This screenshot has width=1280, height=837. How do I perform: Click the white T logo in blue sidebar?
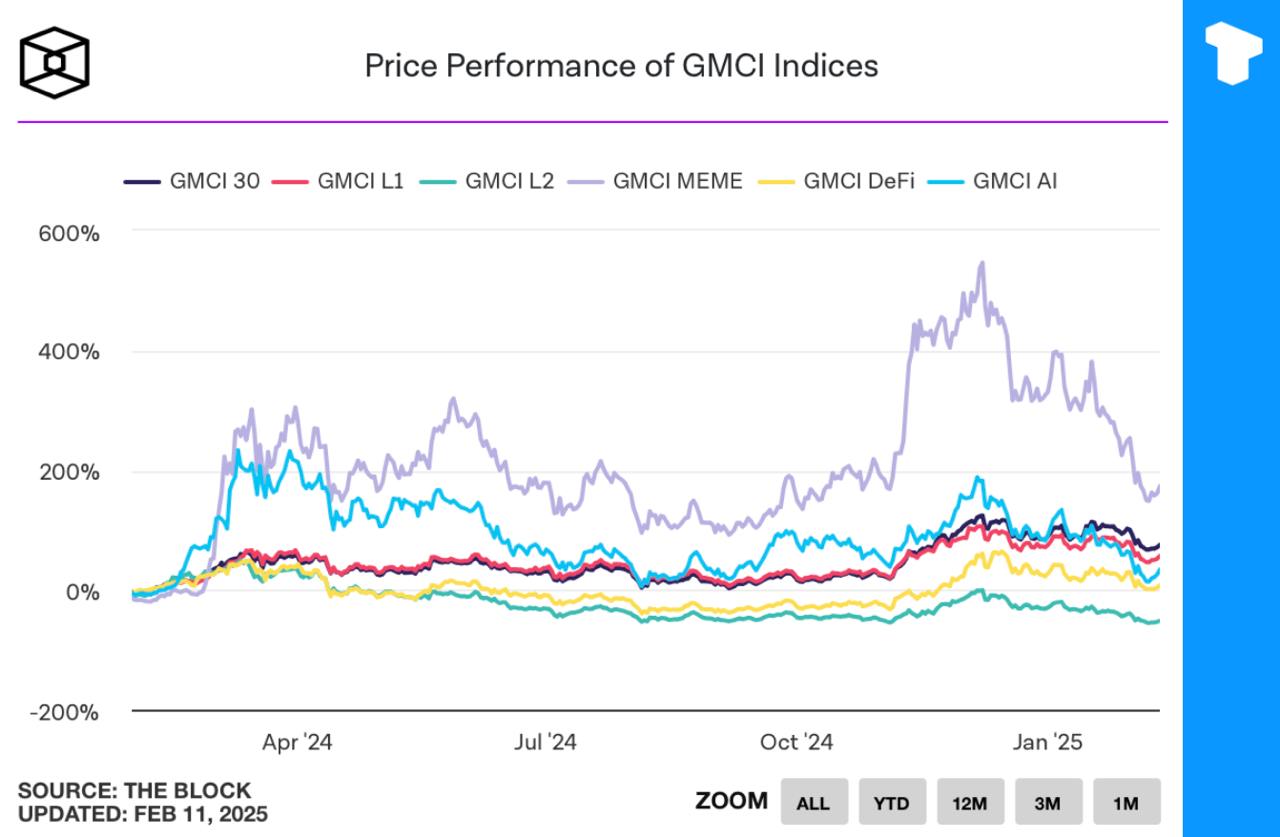coord(1233,50)
